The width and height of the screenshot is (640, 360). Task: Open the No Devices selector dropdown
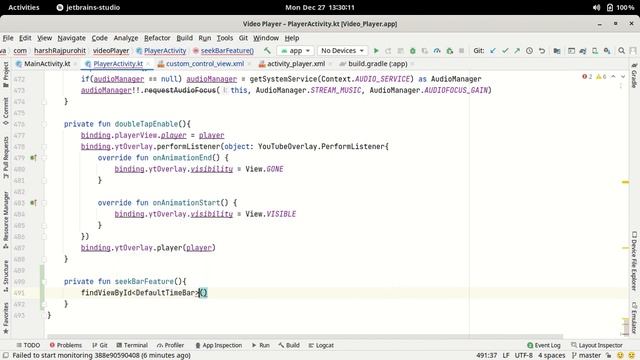[342, 51]
